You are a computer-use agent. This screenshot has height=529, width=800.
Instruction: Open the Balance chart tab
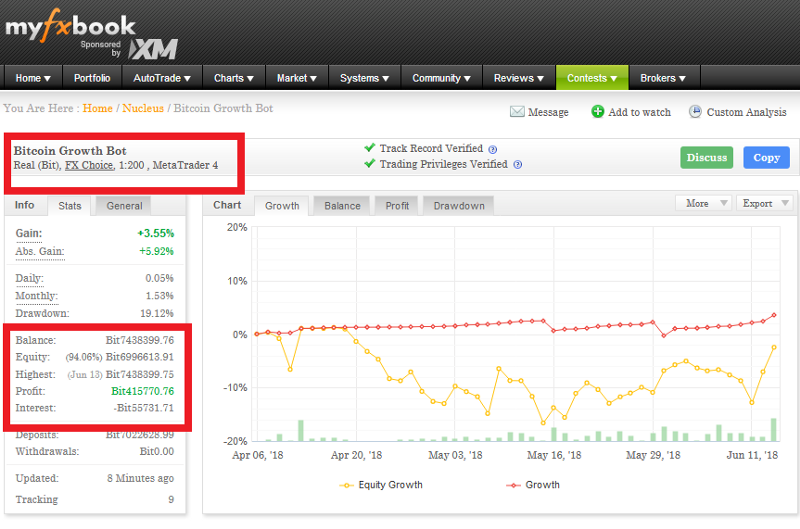click(x=342, y=206)
